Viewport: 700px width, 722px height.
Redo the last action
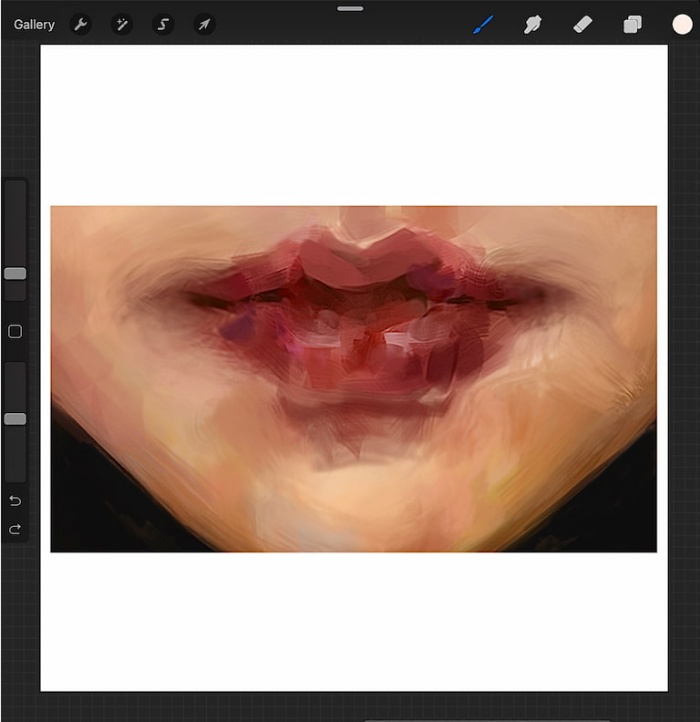tap(15, 529)
